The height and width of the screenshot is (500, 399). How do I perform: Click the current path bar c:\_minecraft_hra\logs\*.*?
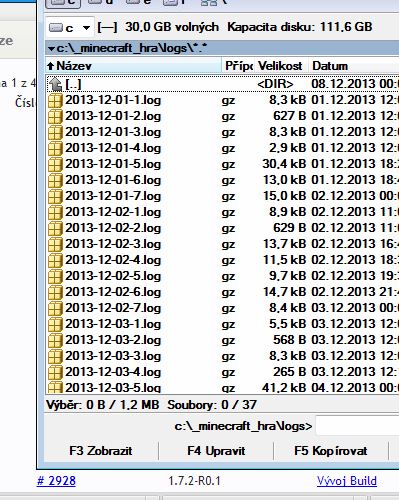[222, 49]
